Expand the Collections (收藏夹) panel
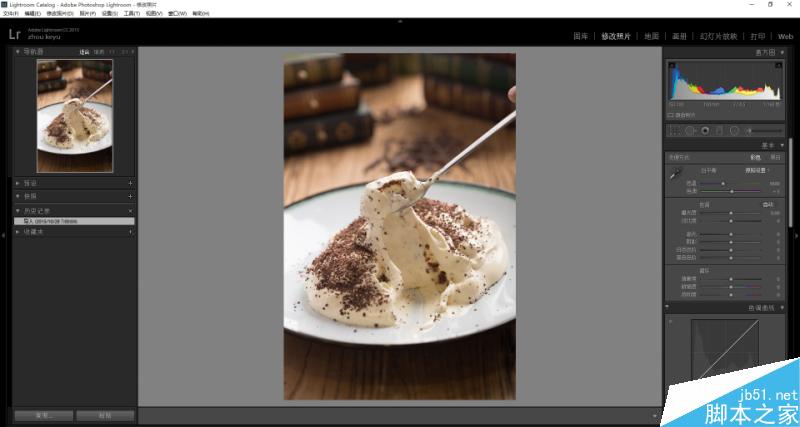This screenshot has height=427, width=800. (18, 232)
